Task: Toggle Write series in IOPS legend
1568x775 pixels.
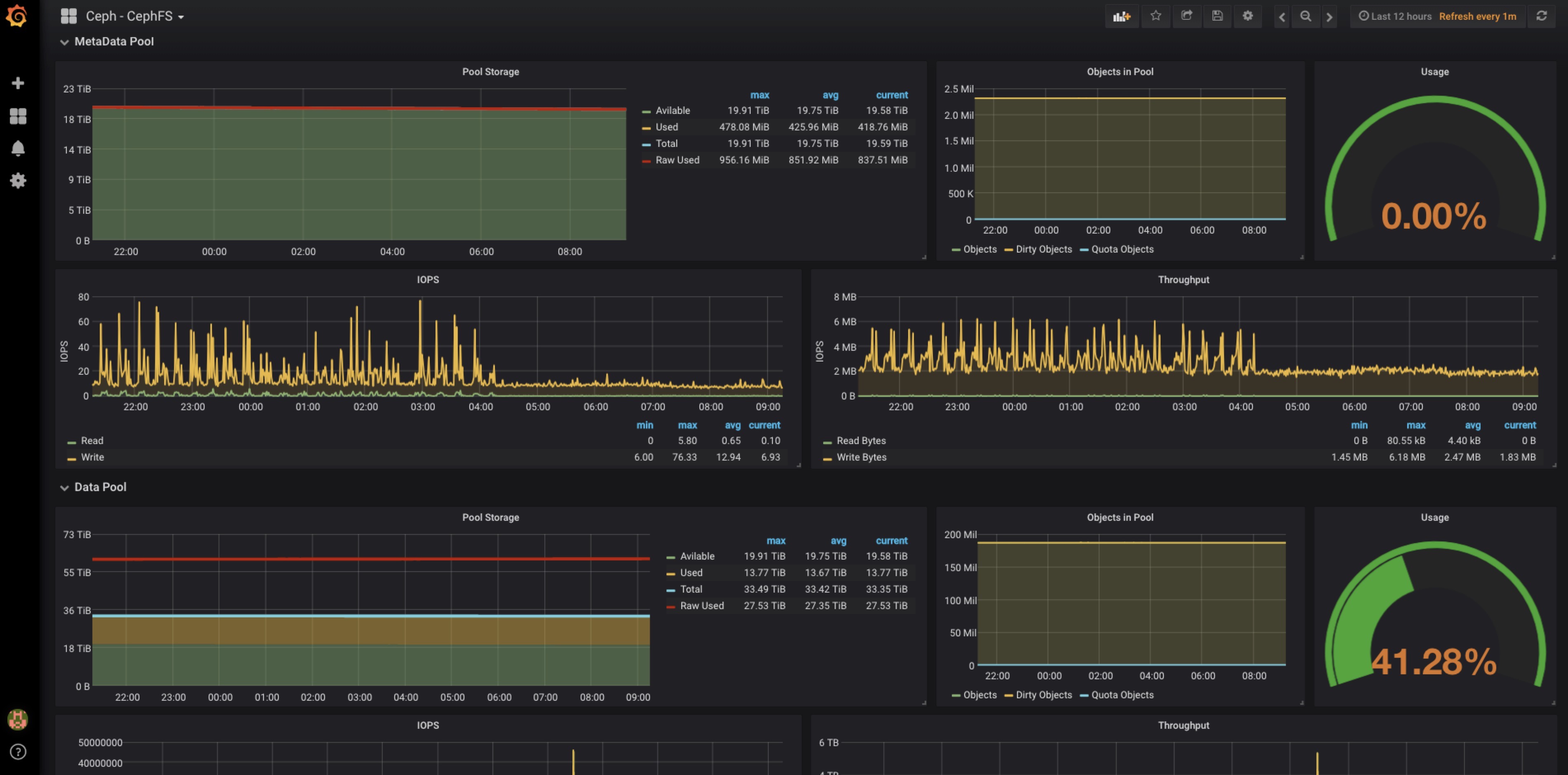Action: click(92, 457)
